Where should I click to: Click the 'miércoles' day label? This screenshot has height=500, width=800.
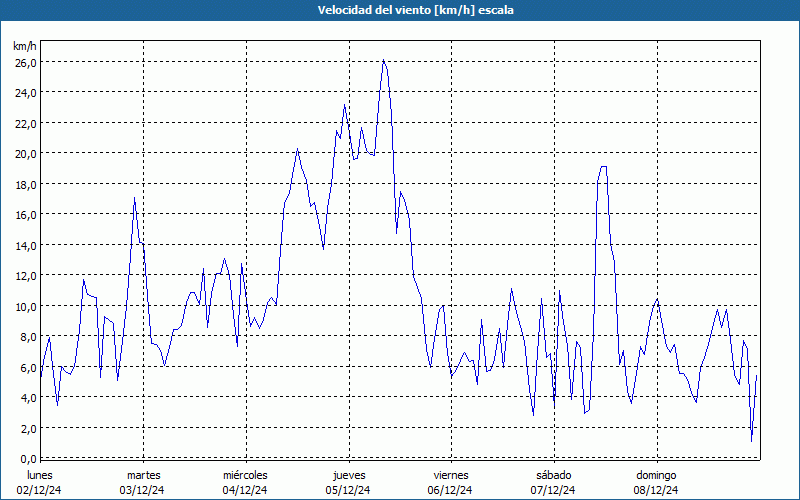[x=245, y=476]
